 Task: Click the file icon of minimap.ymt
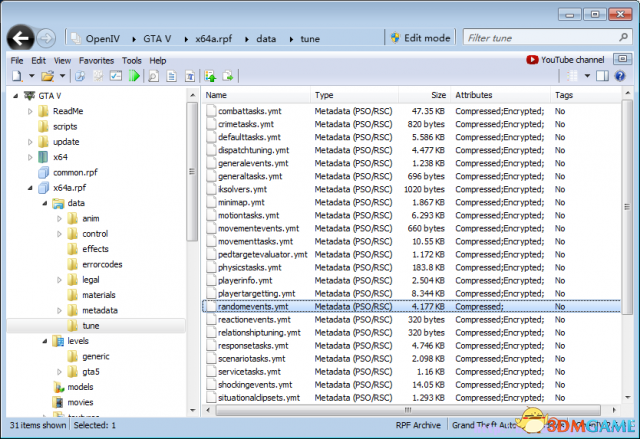click(211, 202)
